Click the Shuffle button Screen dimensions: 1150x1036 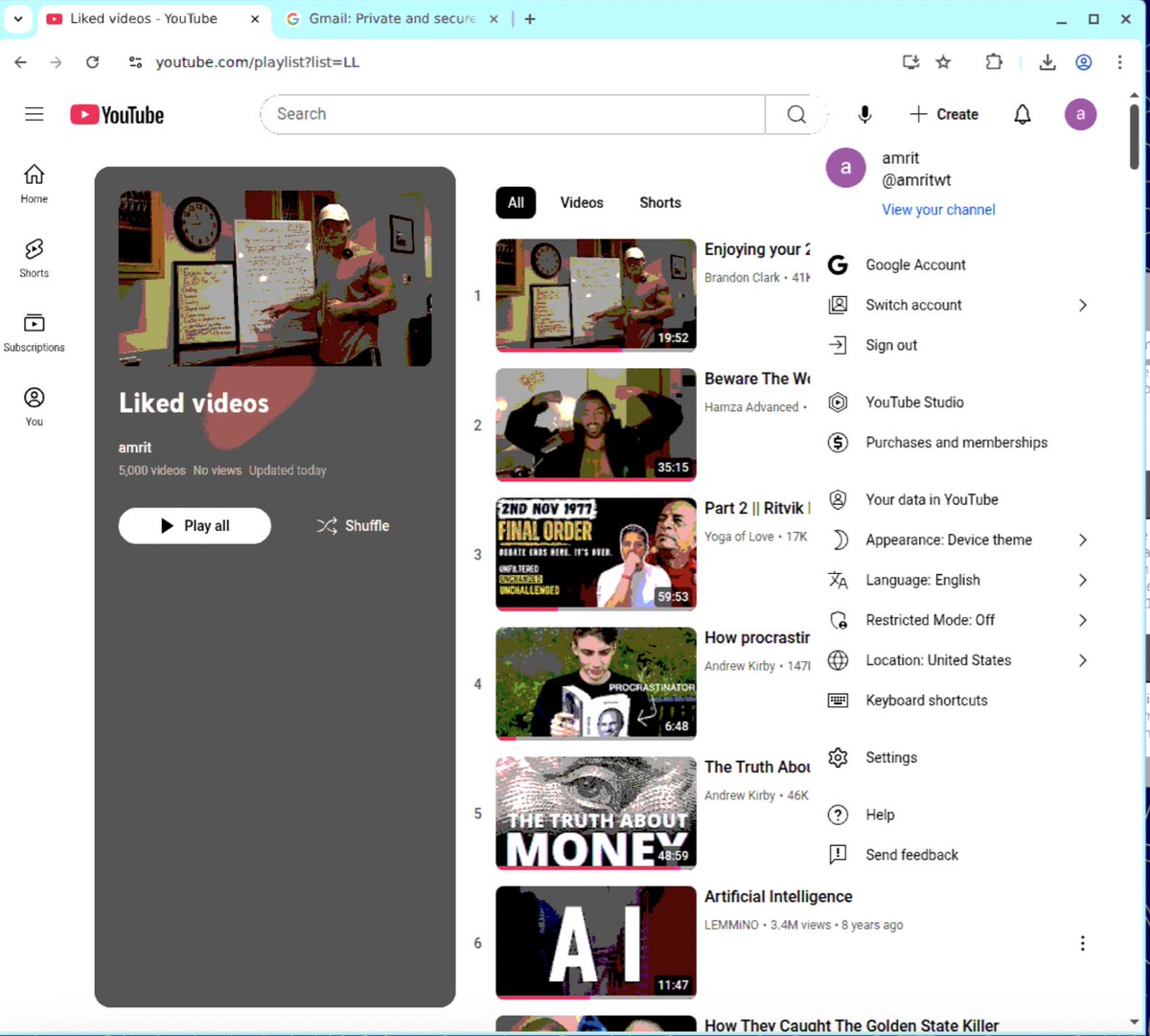(353, 525)
